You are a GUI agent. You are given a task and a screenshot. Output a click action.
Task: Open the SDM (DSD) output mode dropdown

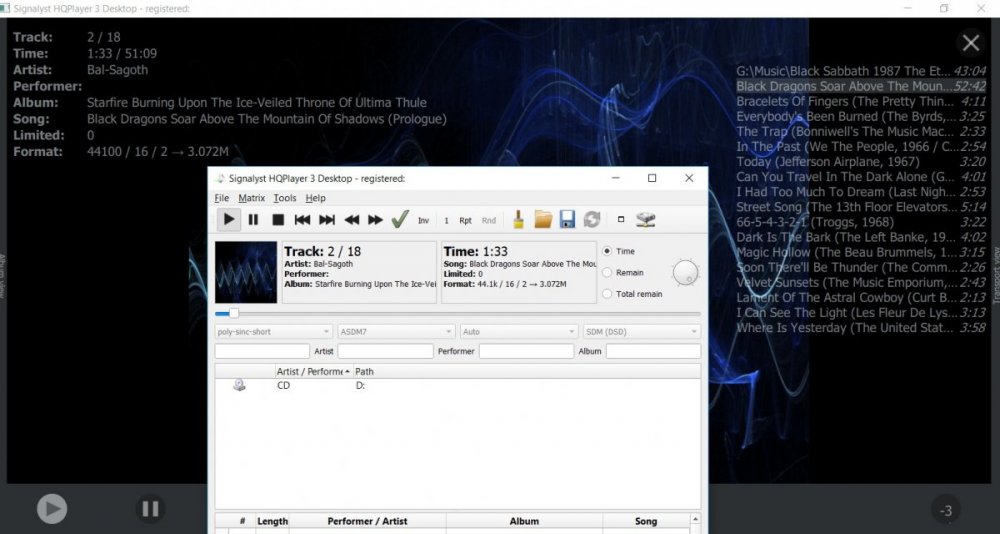point(642,332)
